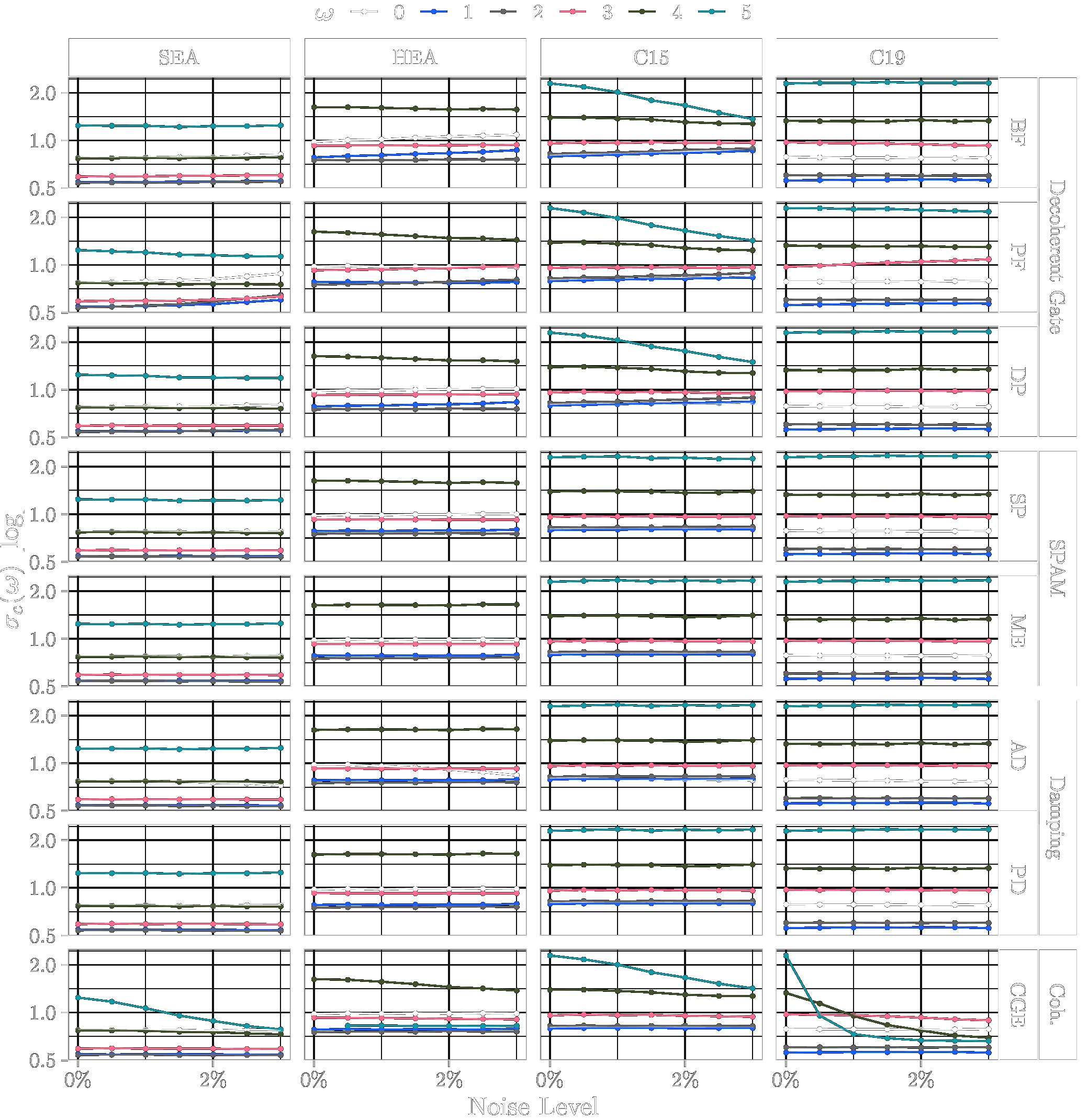The image size is (1088, 1120).
Task: Click the Decoherent Gate group label
Action: point(1057,257)
